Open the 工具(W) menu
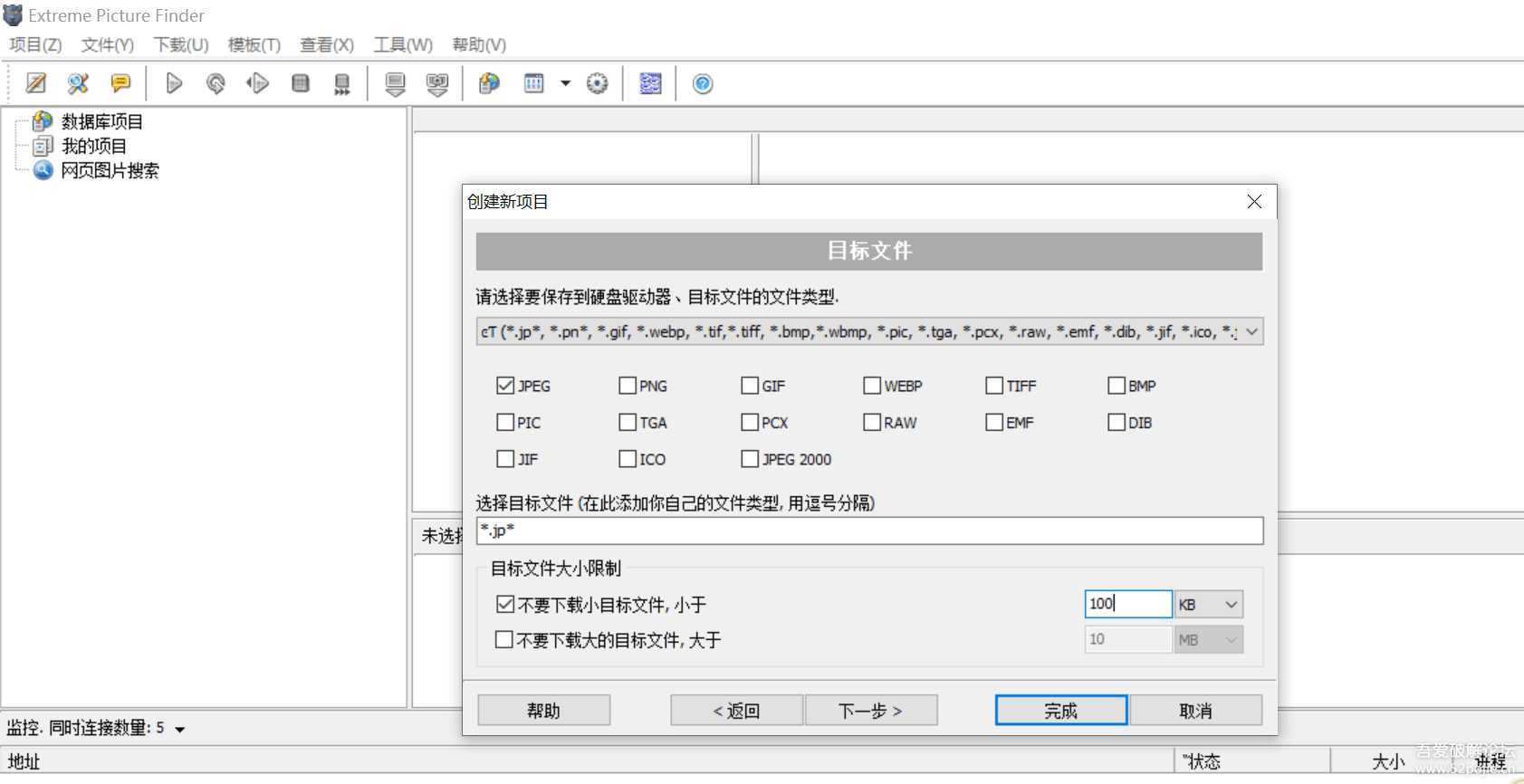Image resolution: width=1524 pixels, height=784 pixels. [403, 44]
